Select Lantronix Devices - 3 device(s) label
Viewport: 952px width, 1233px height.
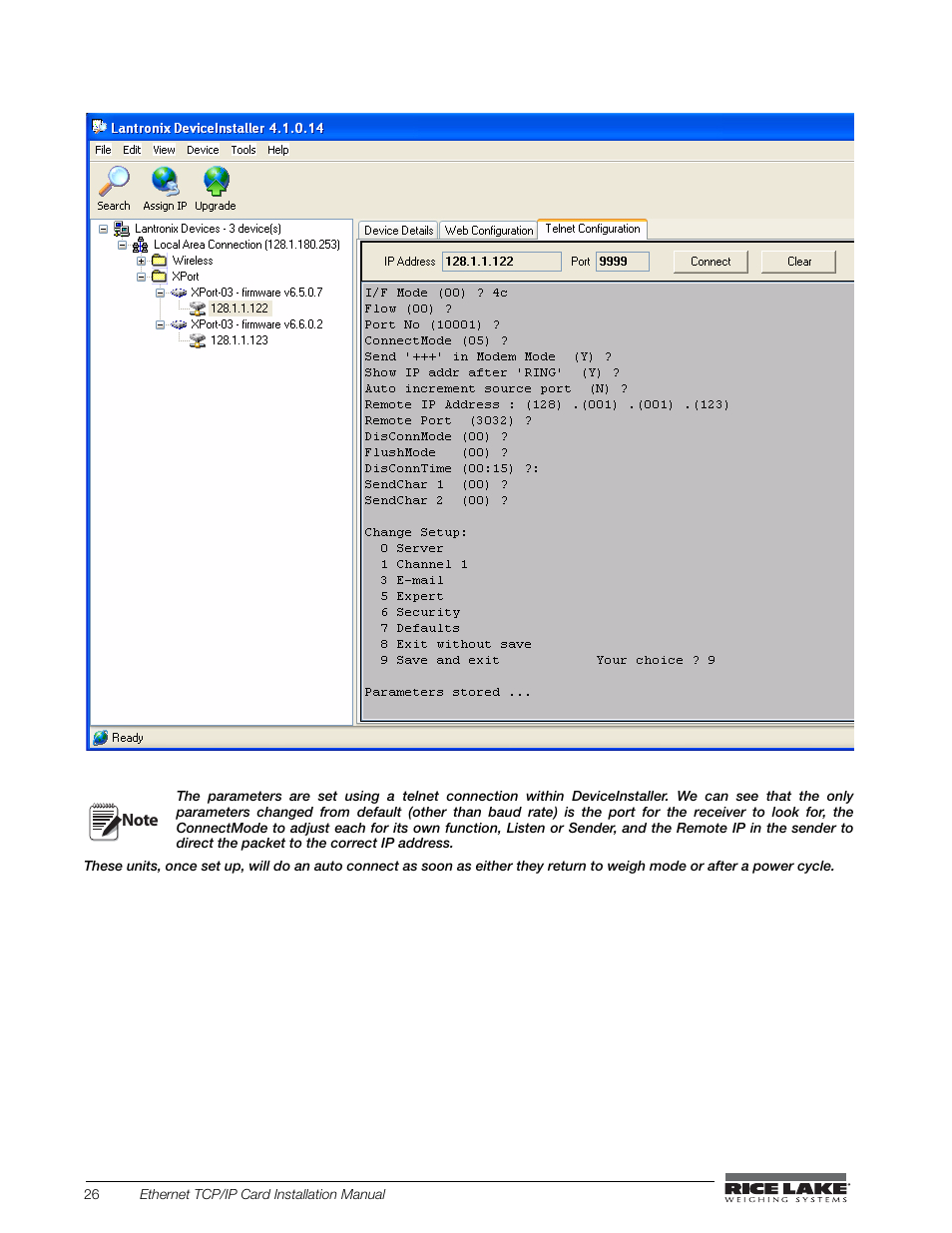pyautogui.click(x=208, y=229)
